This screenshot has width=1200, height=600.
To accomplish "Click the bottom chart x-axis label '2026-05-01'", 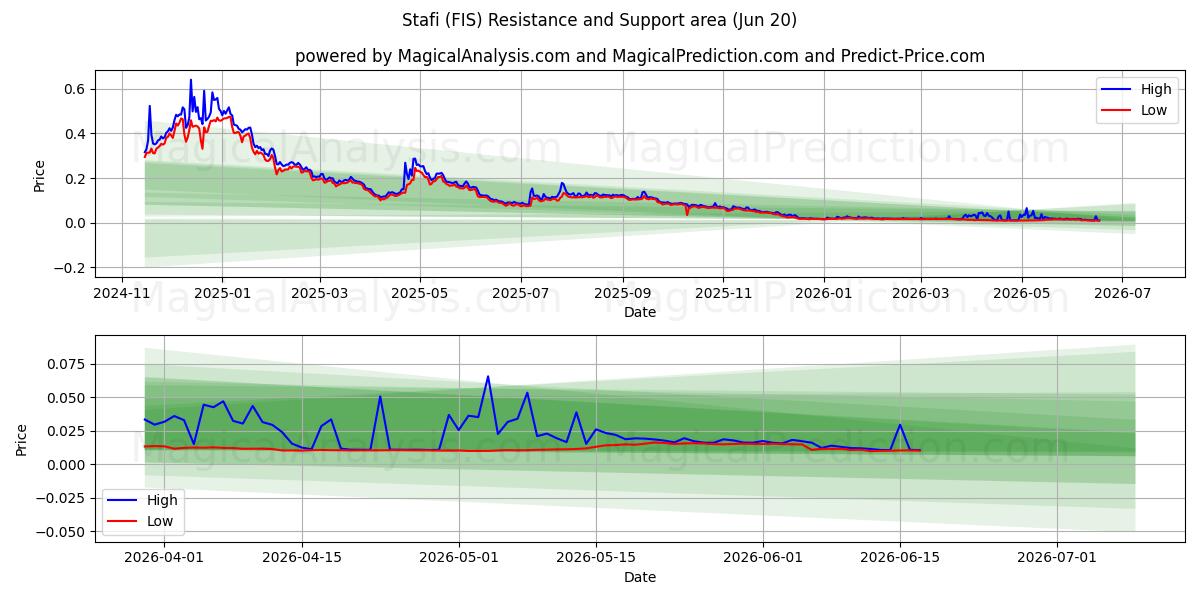I will pyautogui.click(x=460, y=558).
